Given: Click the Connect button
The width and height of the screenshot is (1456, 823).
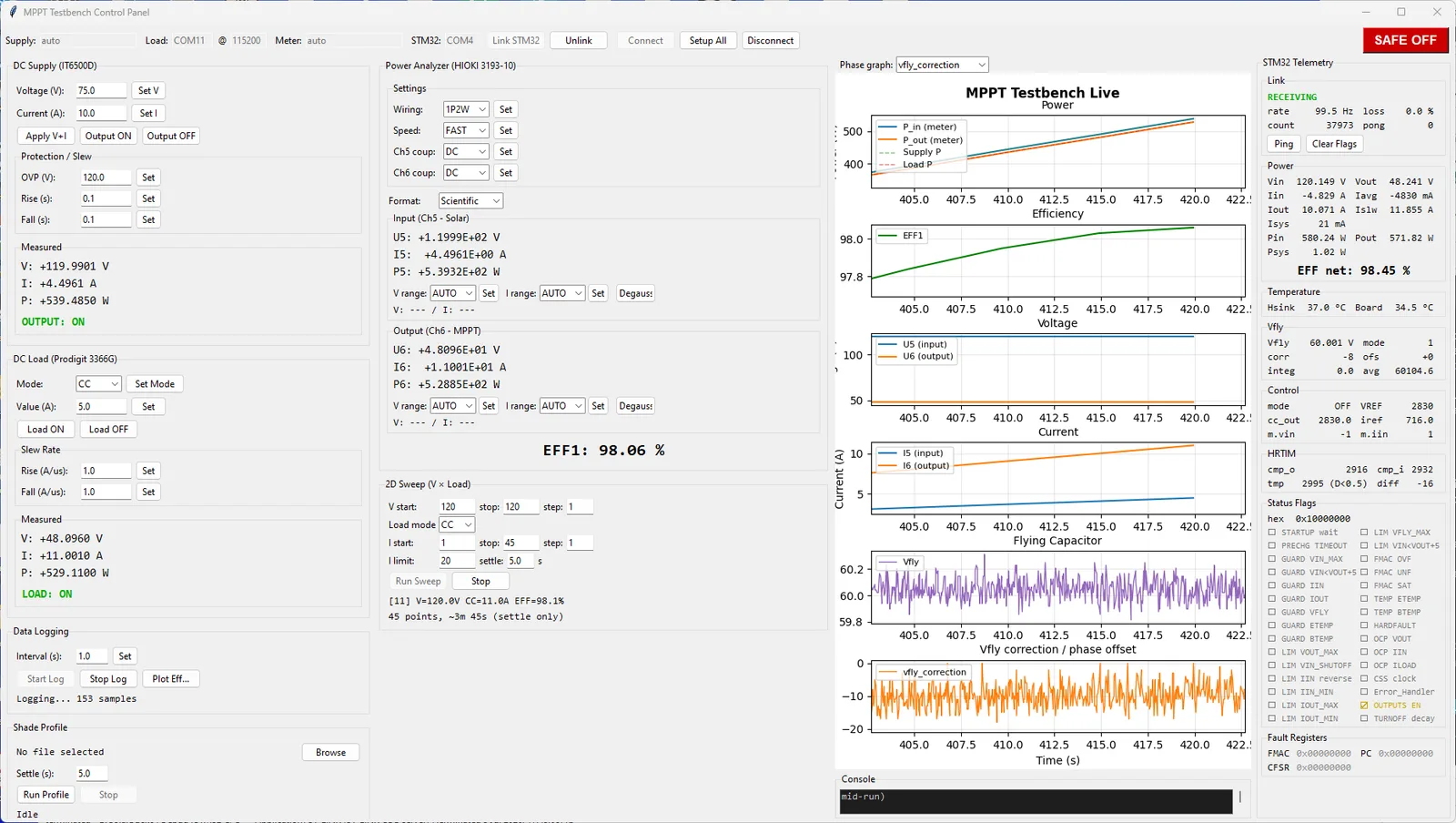Looking at the screenshot, I should coord(645,40).
